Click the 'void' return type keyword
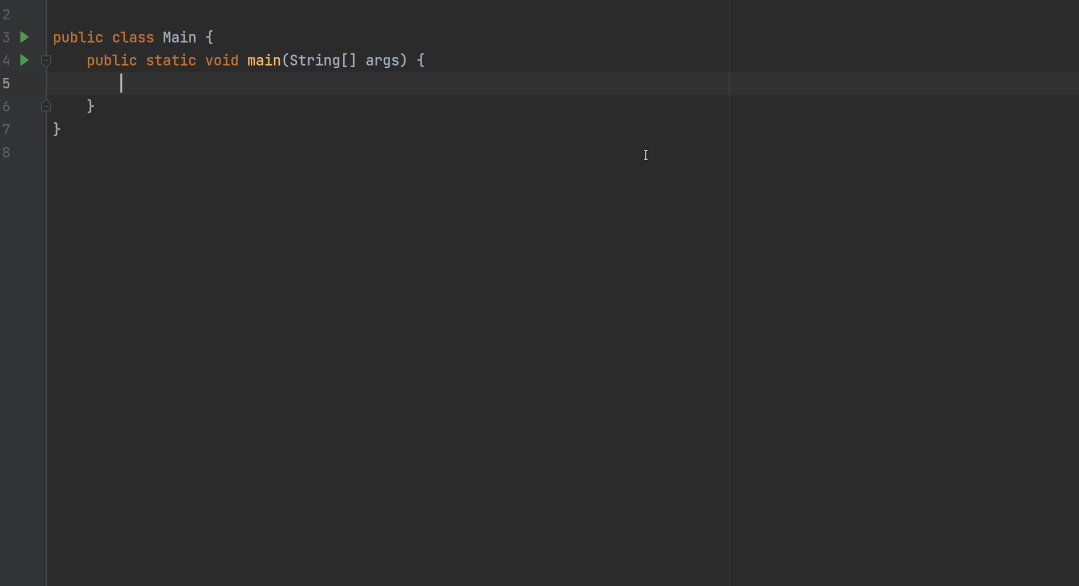The image size is (1079, 586). (x=222, y=60)
